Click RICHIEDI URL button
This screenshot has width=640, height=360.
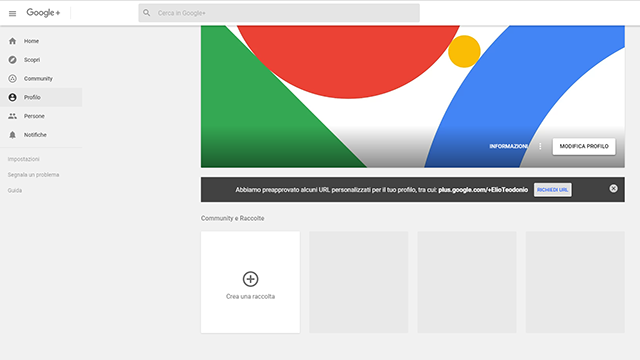(553, 190)
